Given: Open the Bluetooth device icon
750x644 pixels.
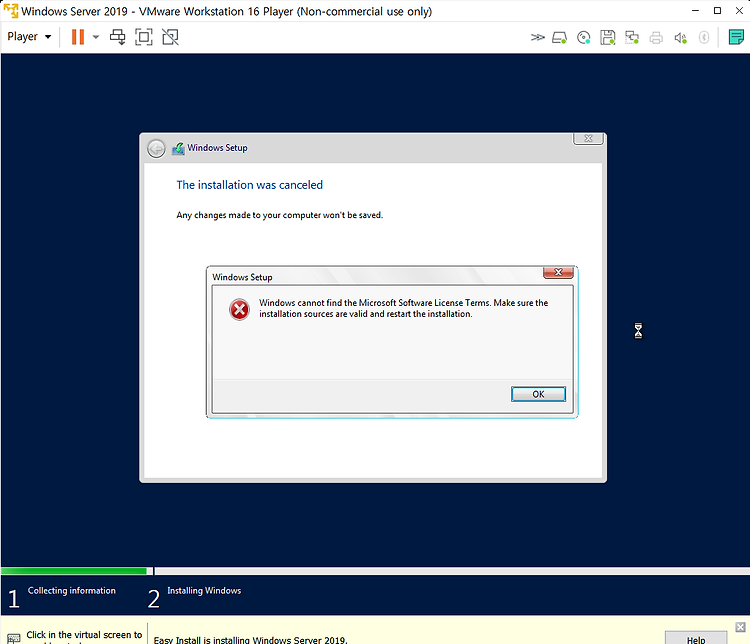Looking at the screenshot, I should (704, 37).
